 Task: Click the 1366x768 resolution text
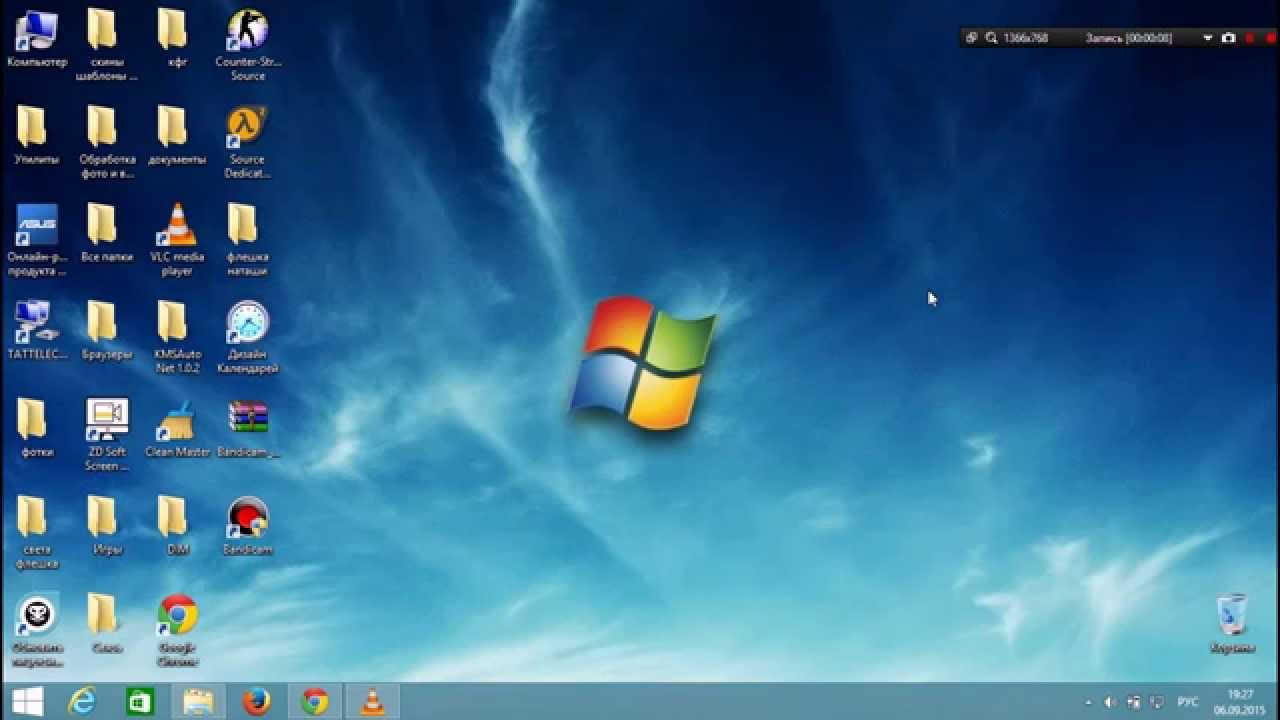tap(1025, 38)
